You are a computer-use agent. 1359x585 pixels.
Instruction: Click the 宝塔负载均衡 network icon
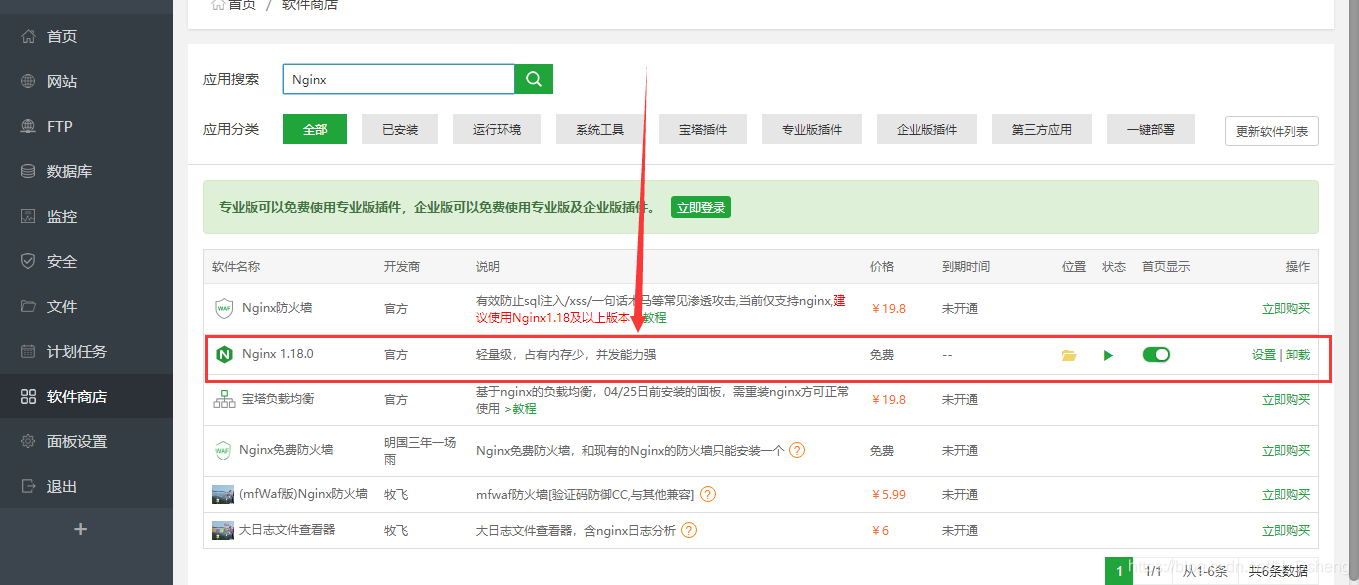coord(224,400)
